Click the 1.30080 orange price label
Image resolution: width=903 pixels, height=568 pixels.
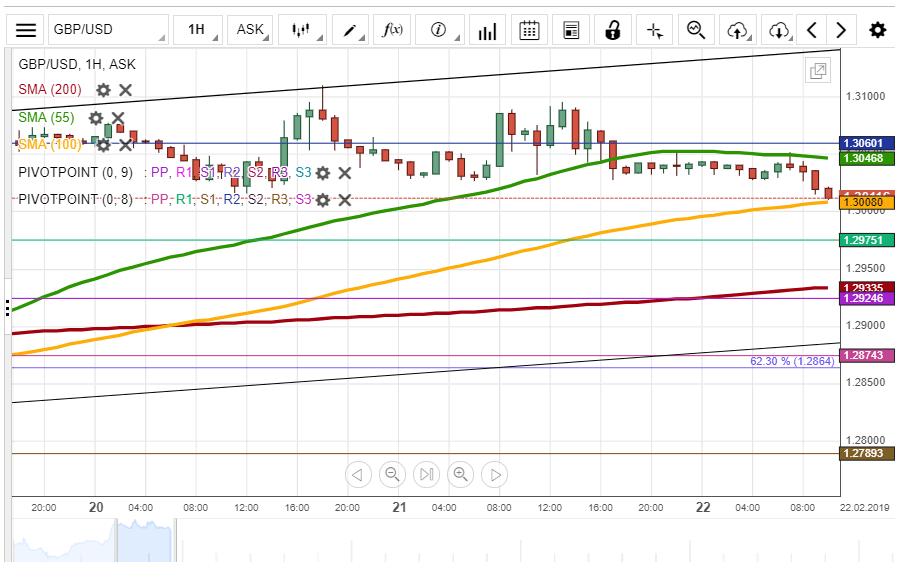[867, 202]
